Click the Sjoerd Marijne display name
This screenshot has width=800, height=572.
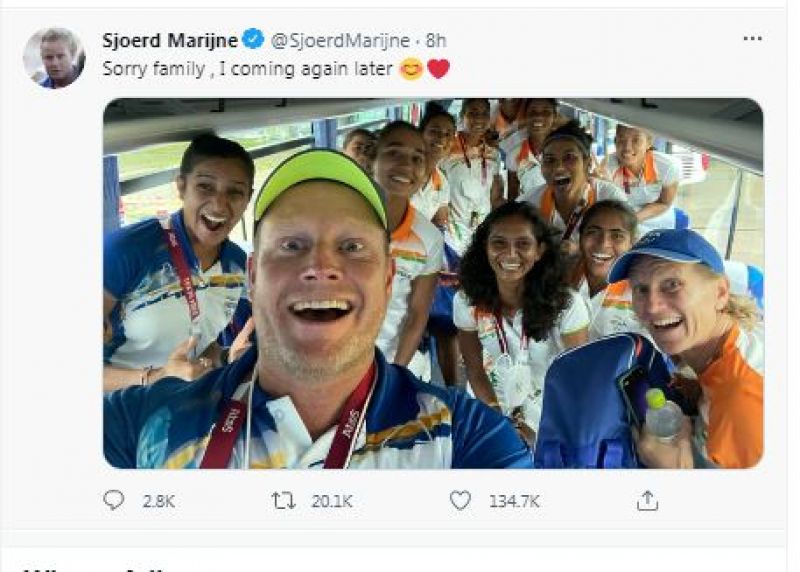tap(170, 40)
